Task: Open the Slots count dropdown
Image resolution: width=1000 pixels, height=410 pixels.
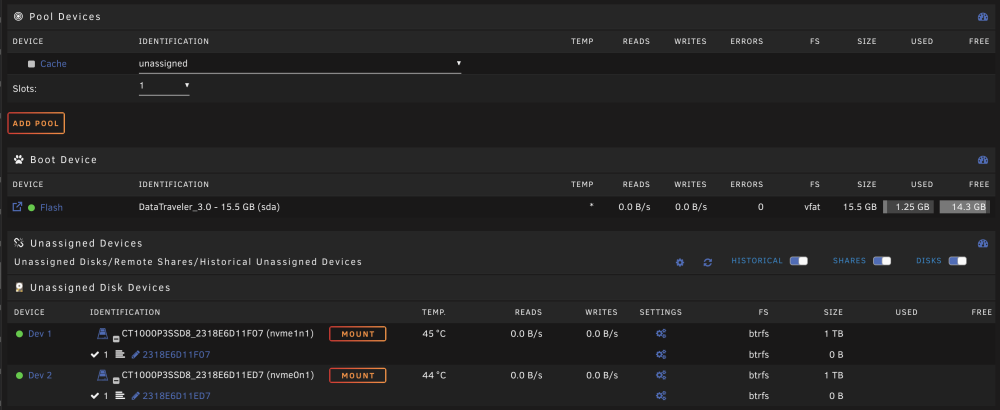Action: 164,85
